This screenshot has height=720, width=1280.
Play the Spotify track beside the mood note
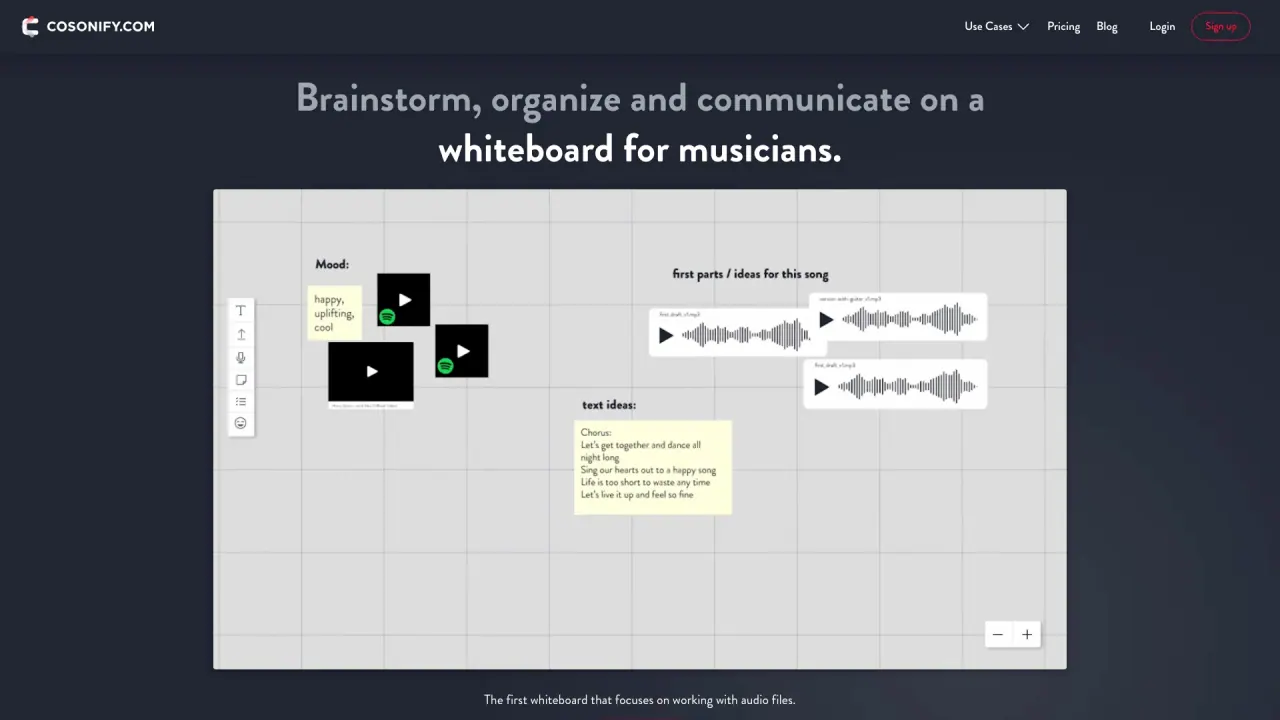(405, 299)
